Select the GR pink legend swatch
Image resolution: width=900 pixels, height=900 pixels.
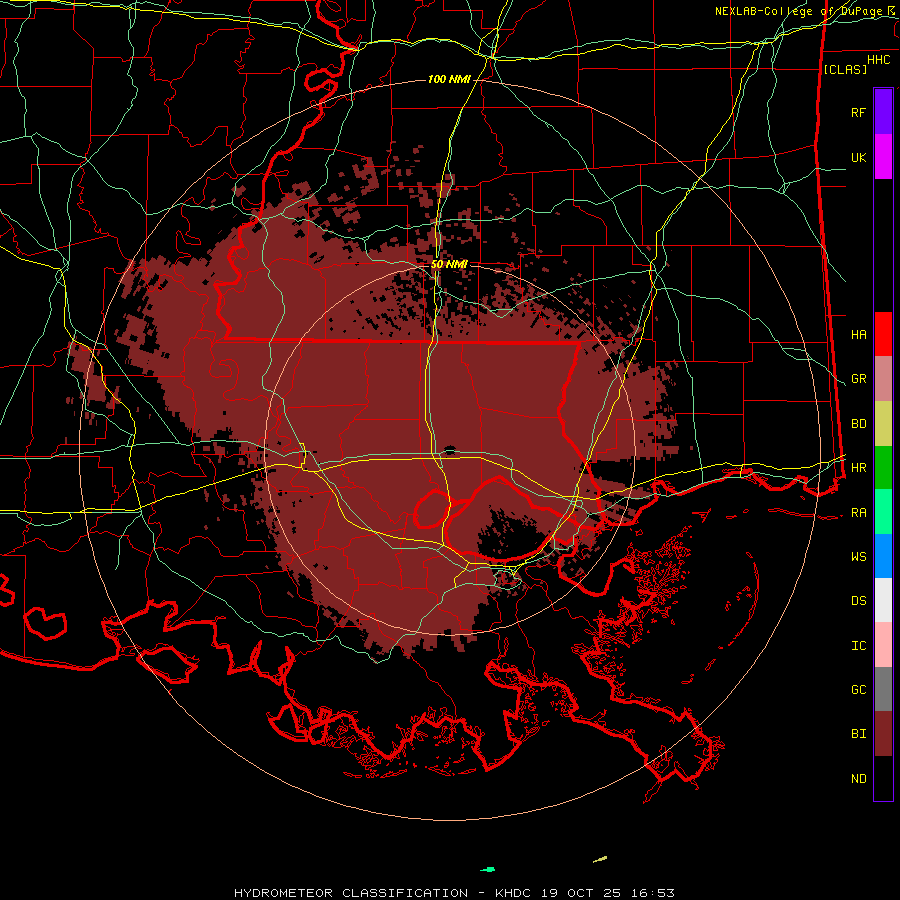883,378
